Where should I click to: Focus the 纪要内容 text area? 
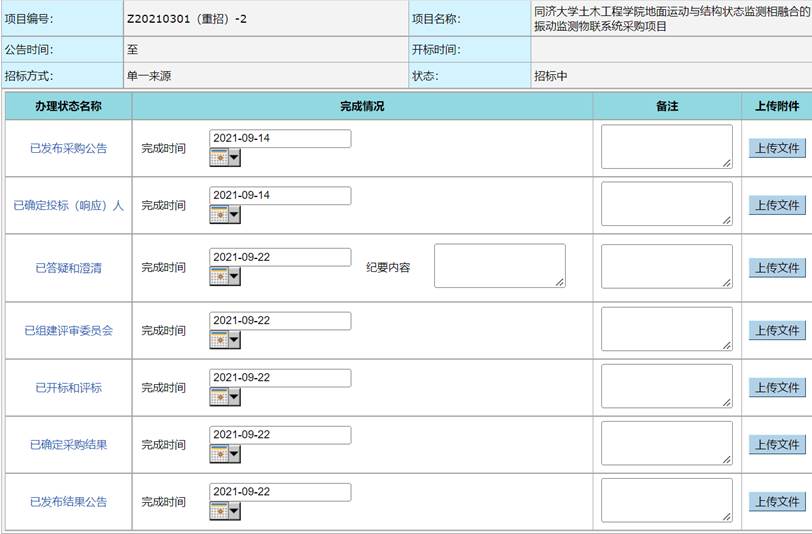pyautogui.click(x=499, y=265)
